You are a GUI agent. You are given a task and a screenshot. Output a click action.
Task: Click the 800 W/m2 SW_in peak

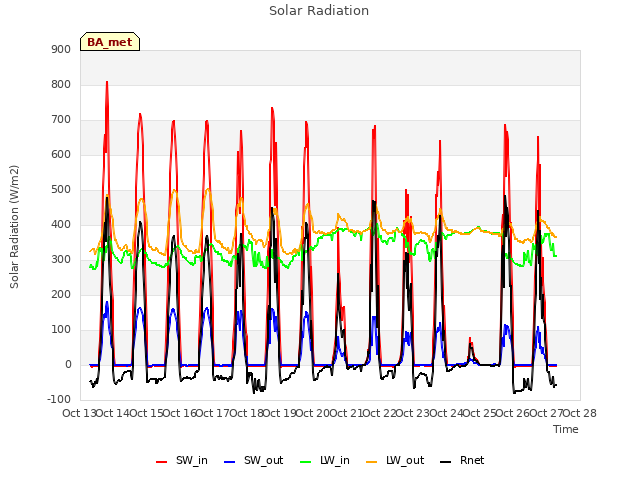point(107,82)
